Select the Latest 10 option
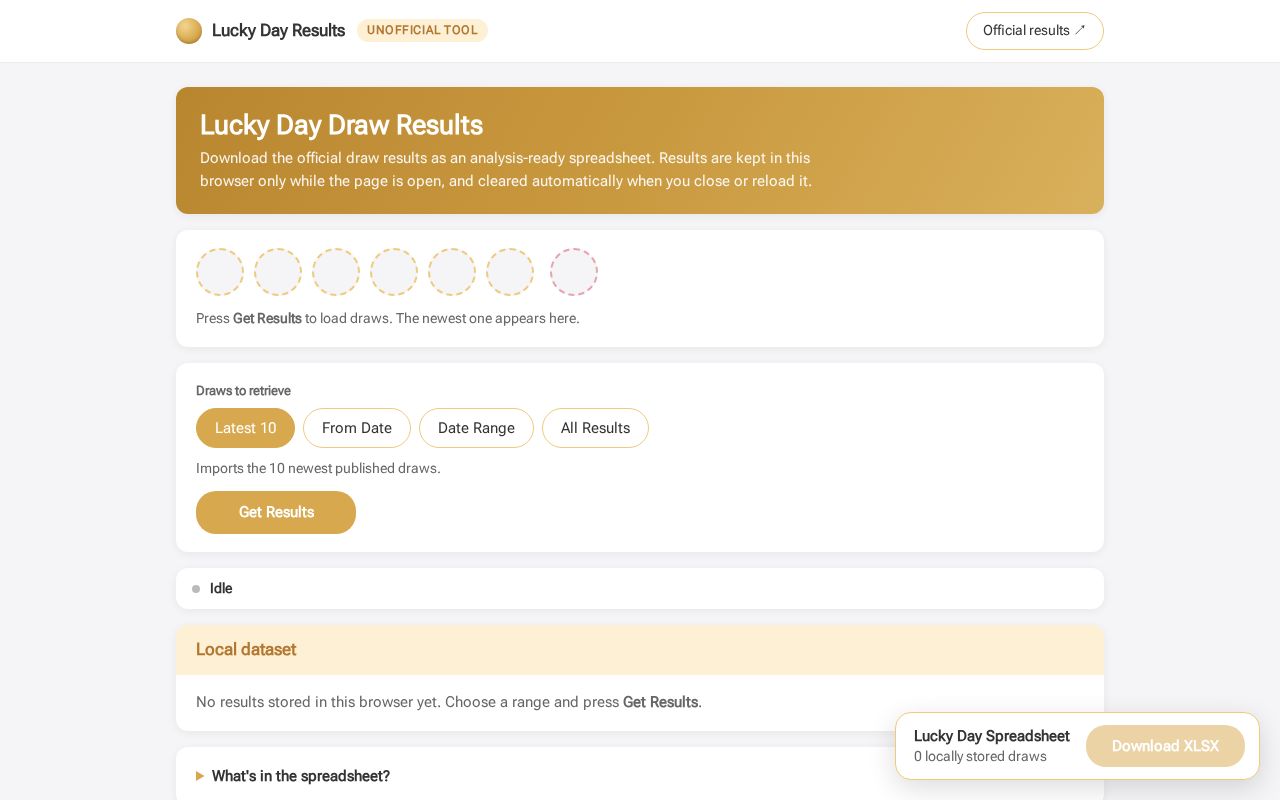 245,428
